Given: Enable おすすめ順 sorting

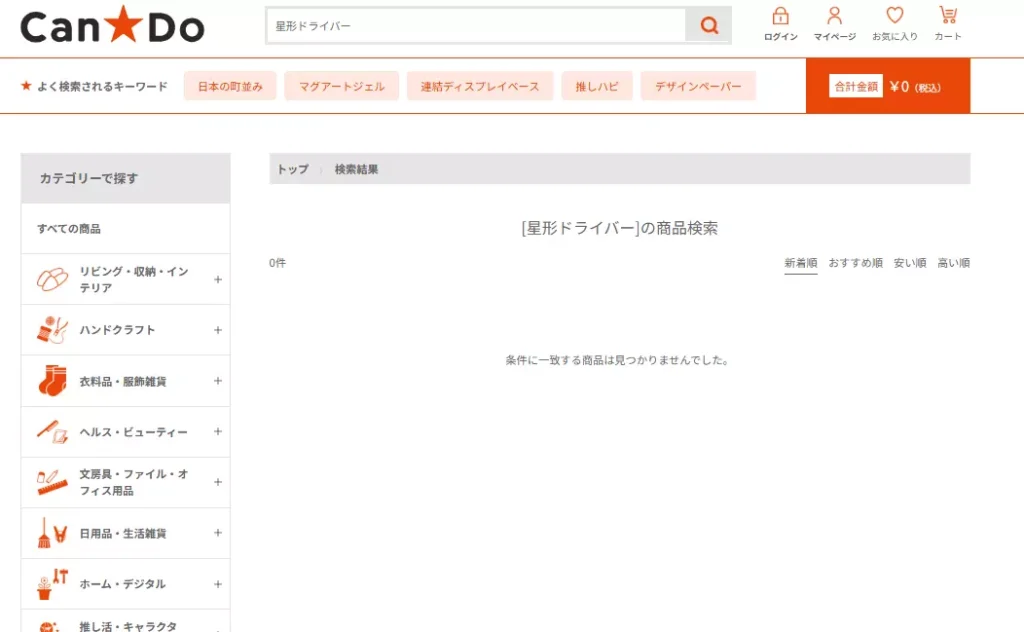Looking at the screenshot, I should pyautogui.click(x=855, y=262).
